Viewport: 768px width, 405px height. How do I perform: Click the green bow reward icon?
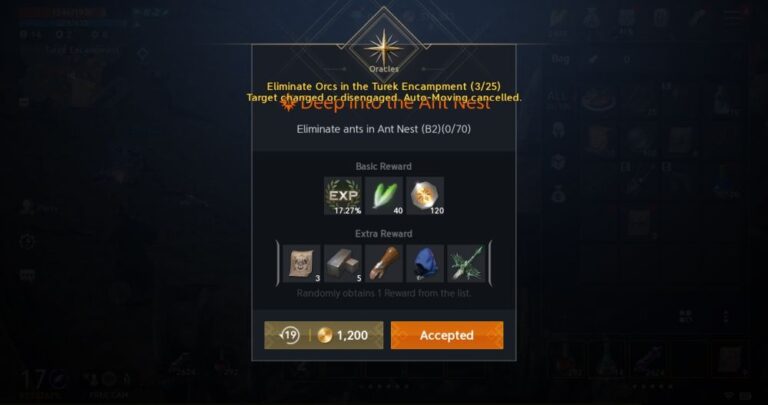tap(466, 263)
